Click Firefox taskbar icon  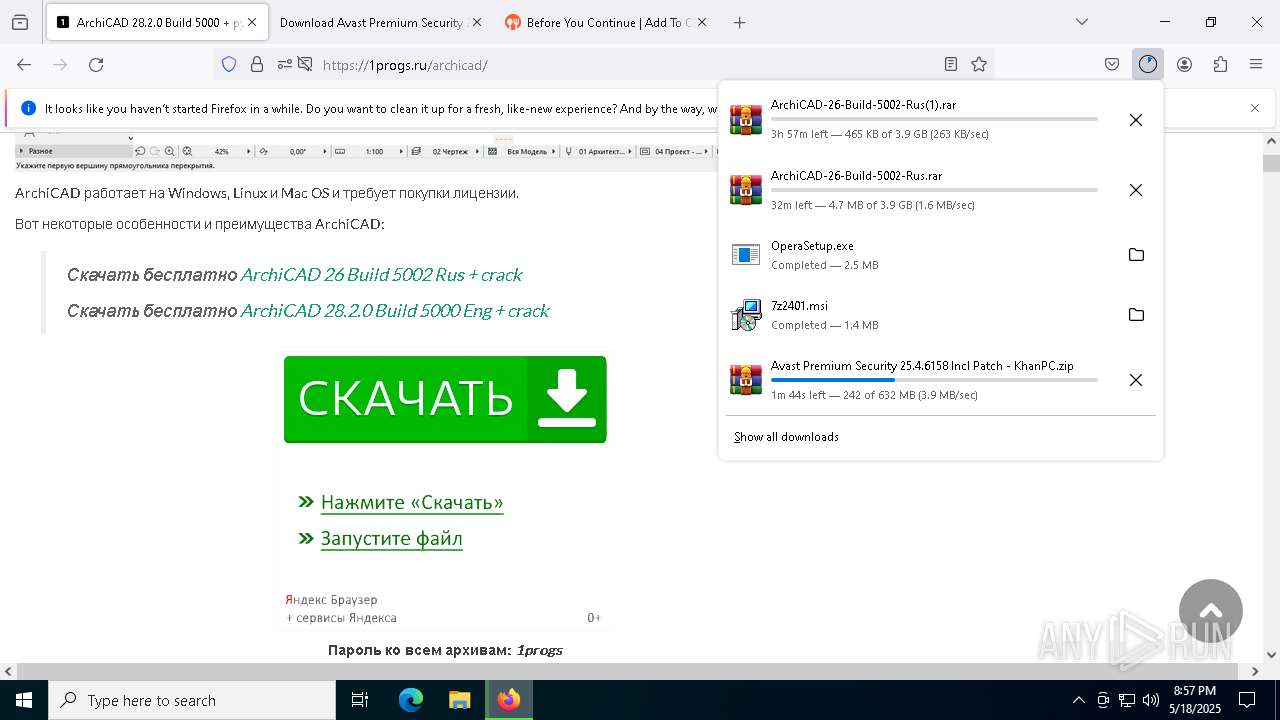509,700
